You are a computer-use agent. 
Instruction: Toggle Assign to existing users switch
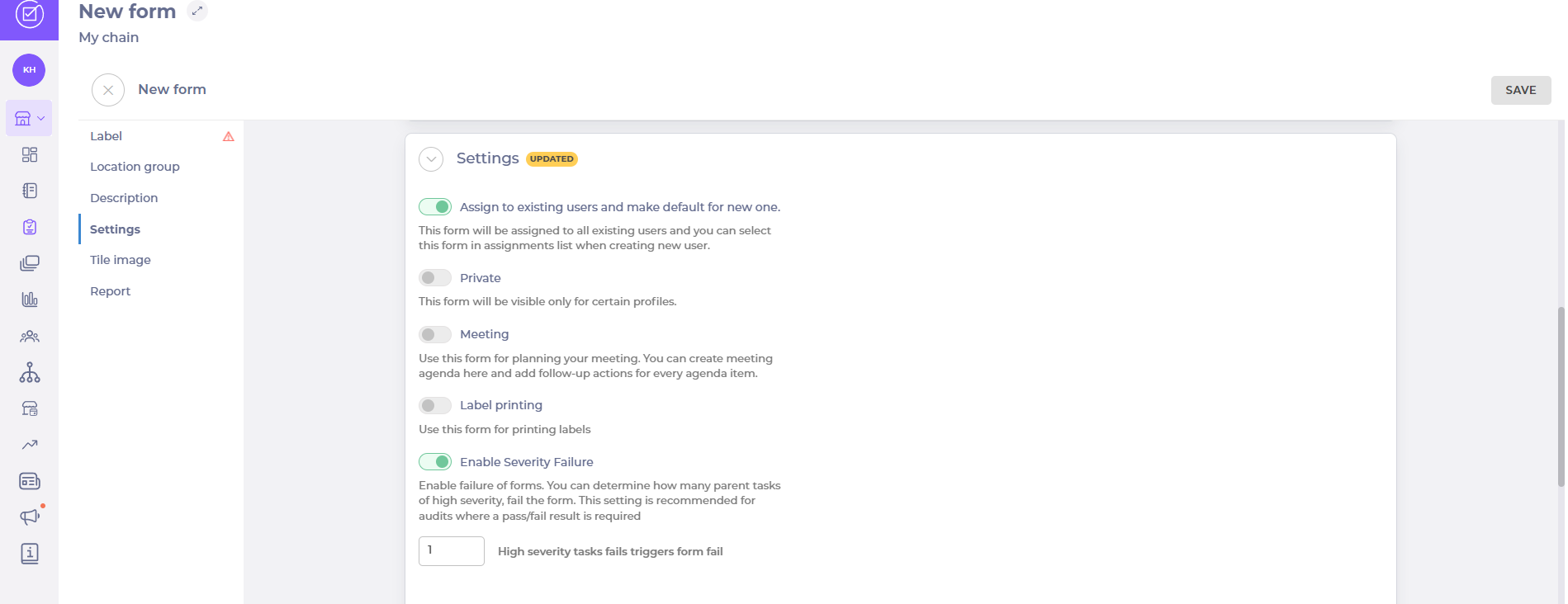point(435,206)
